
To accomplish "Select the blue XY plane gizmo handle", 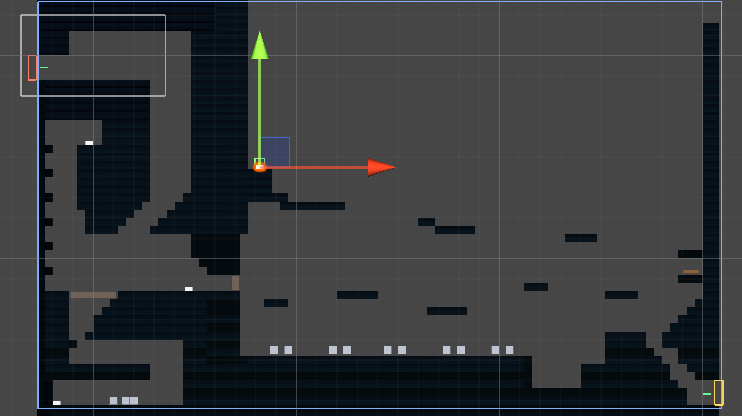I will click(x=275, y=151).
